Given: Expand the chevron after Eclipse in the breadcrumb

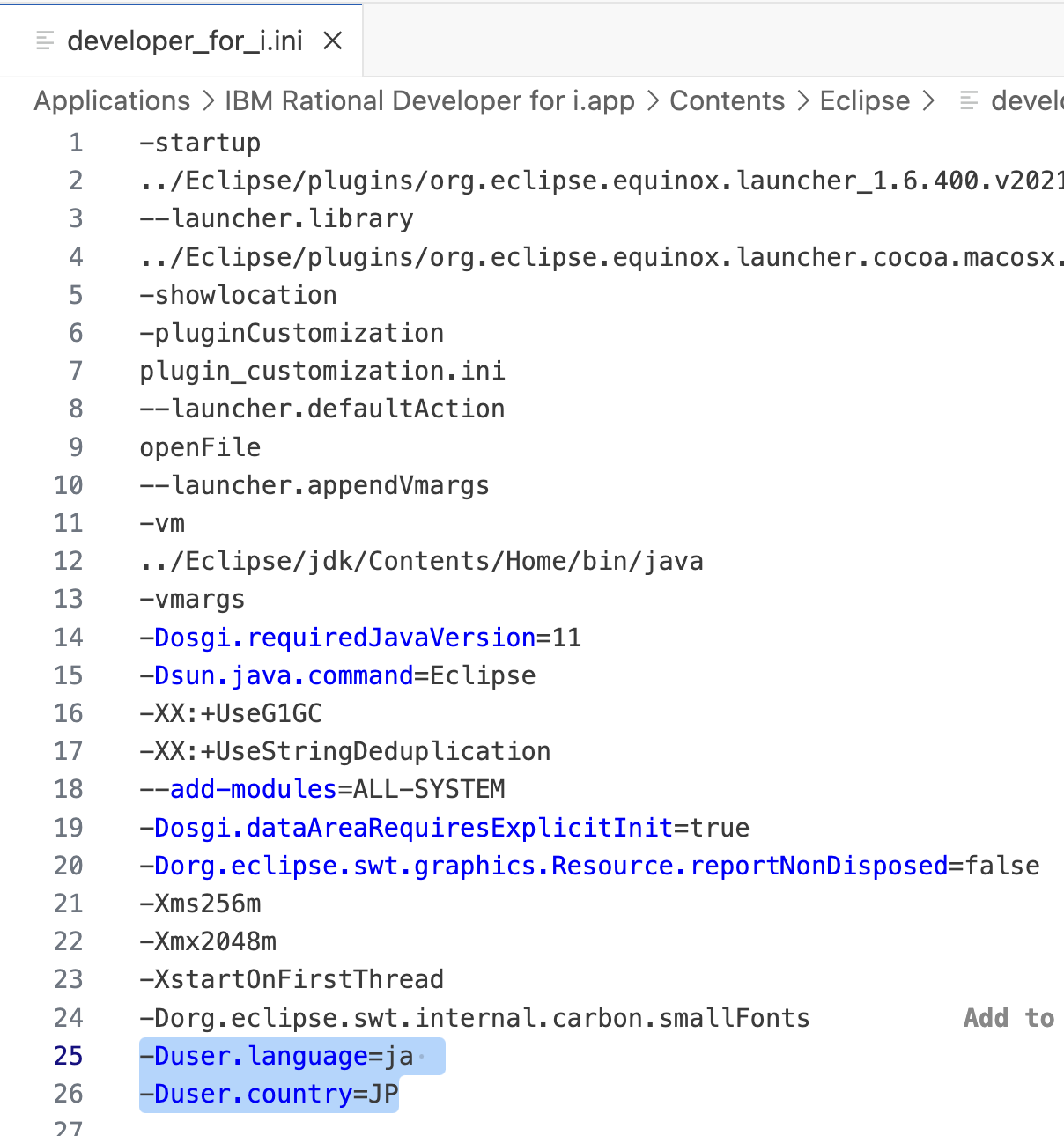Looking at the screenshot, I should click(x=928, y=100).
